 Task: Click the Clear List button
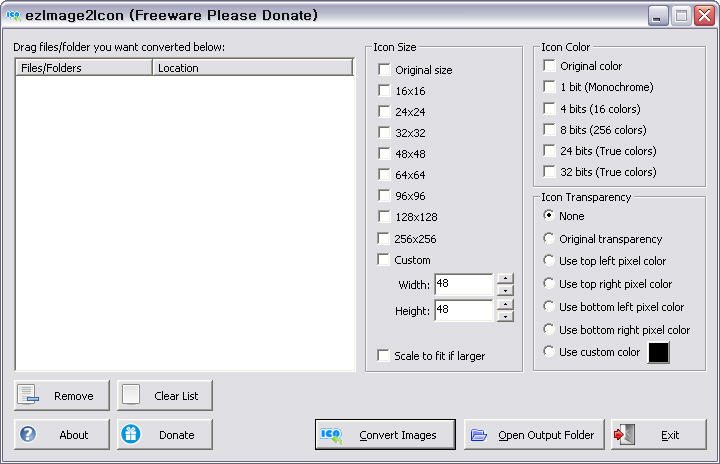165,395
